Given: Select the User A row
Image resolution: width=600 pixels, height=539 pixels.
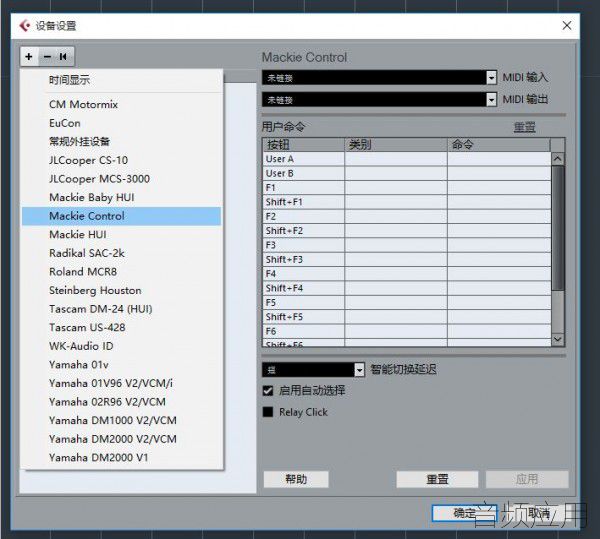Looking at the screenshot, I should click(x=407, y=159).
